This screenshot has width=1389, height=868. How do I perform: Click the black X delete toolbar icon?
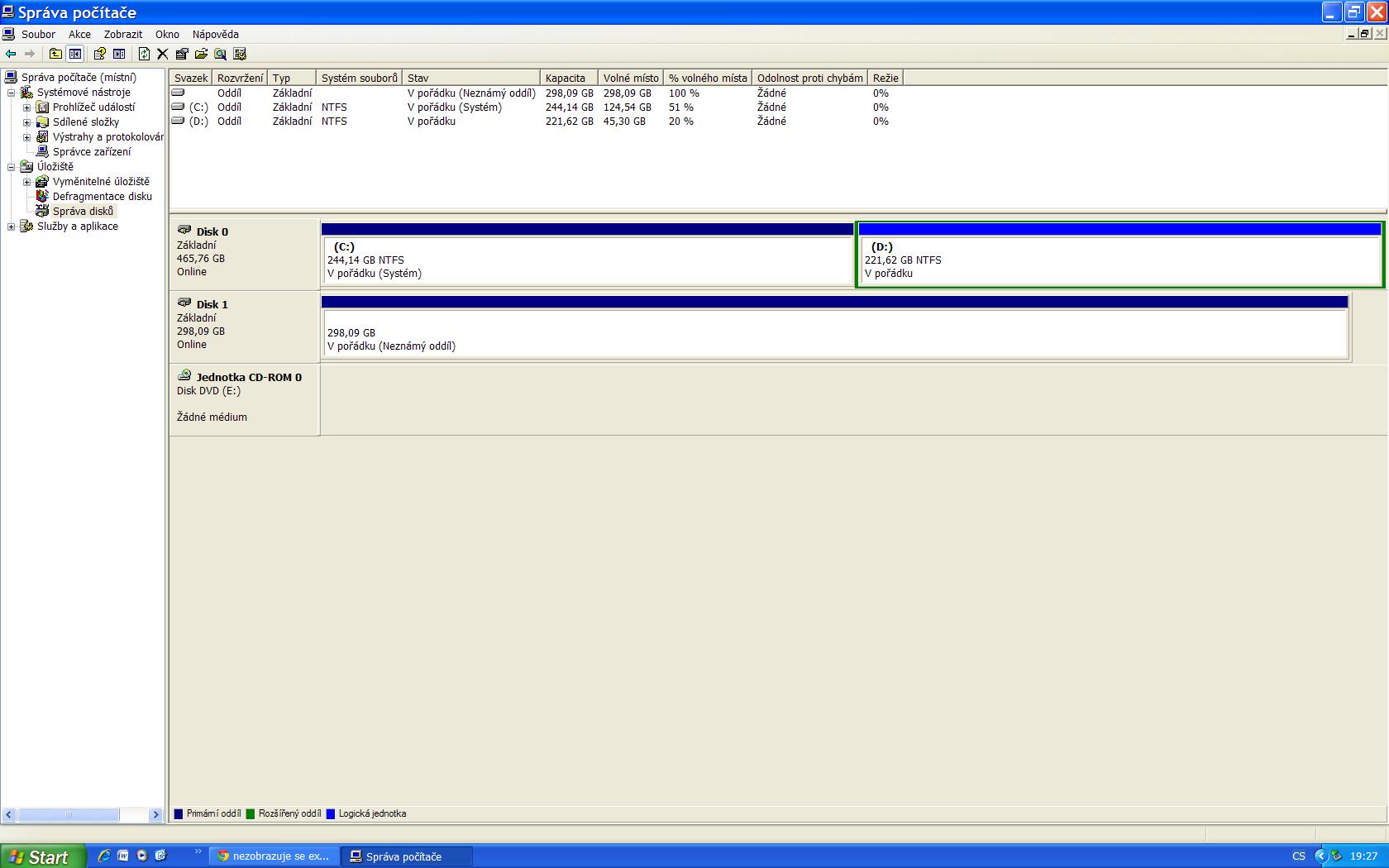pyautogui.click(x=163, y=54)
